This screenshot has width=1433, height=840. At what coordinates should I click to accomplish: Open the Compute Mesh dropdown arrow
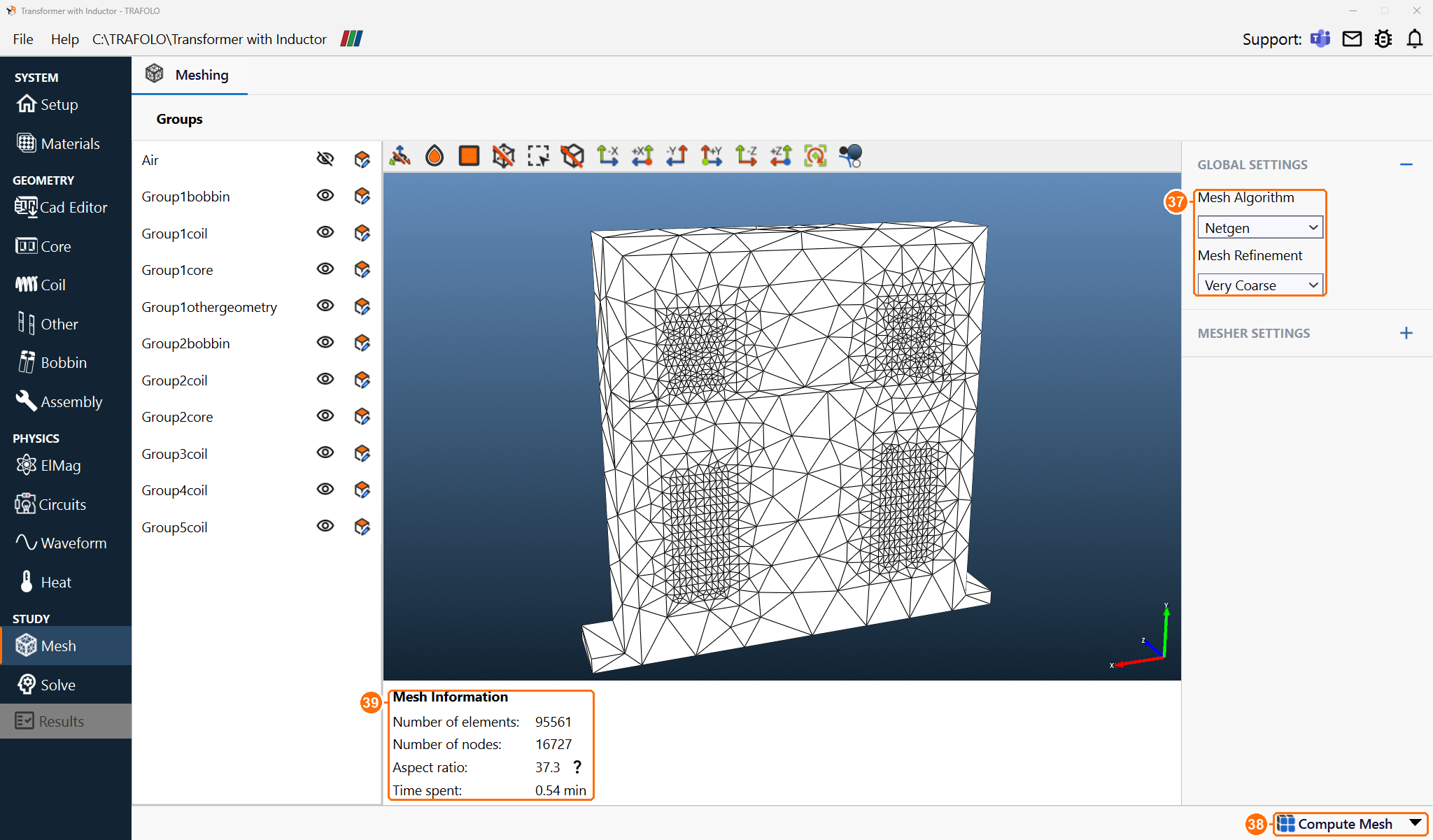[1416, 823]
